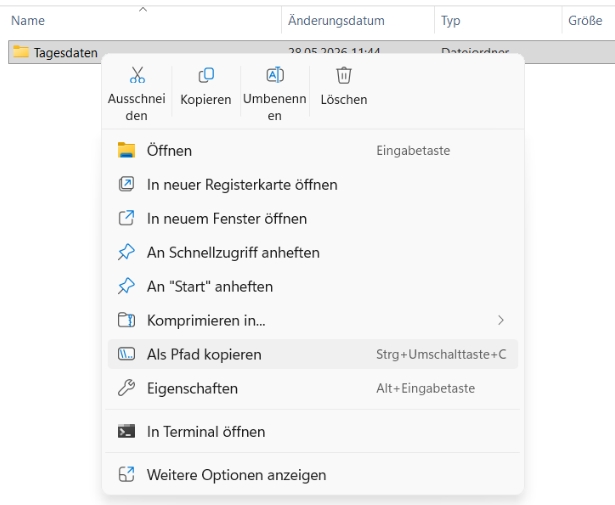Viewport: 615px width, 505px height.
Task: Click the Tagesdaten folder icon
Action: click(21, 52)
